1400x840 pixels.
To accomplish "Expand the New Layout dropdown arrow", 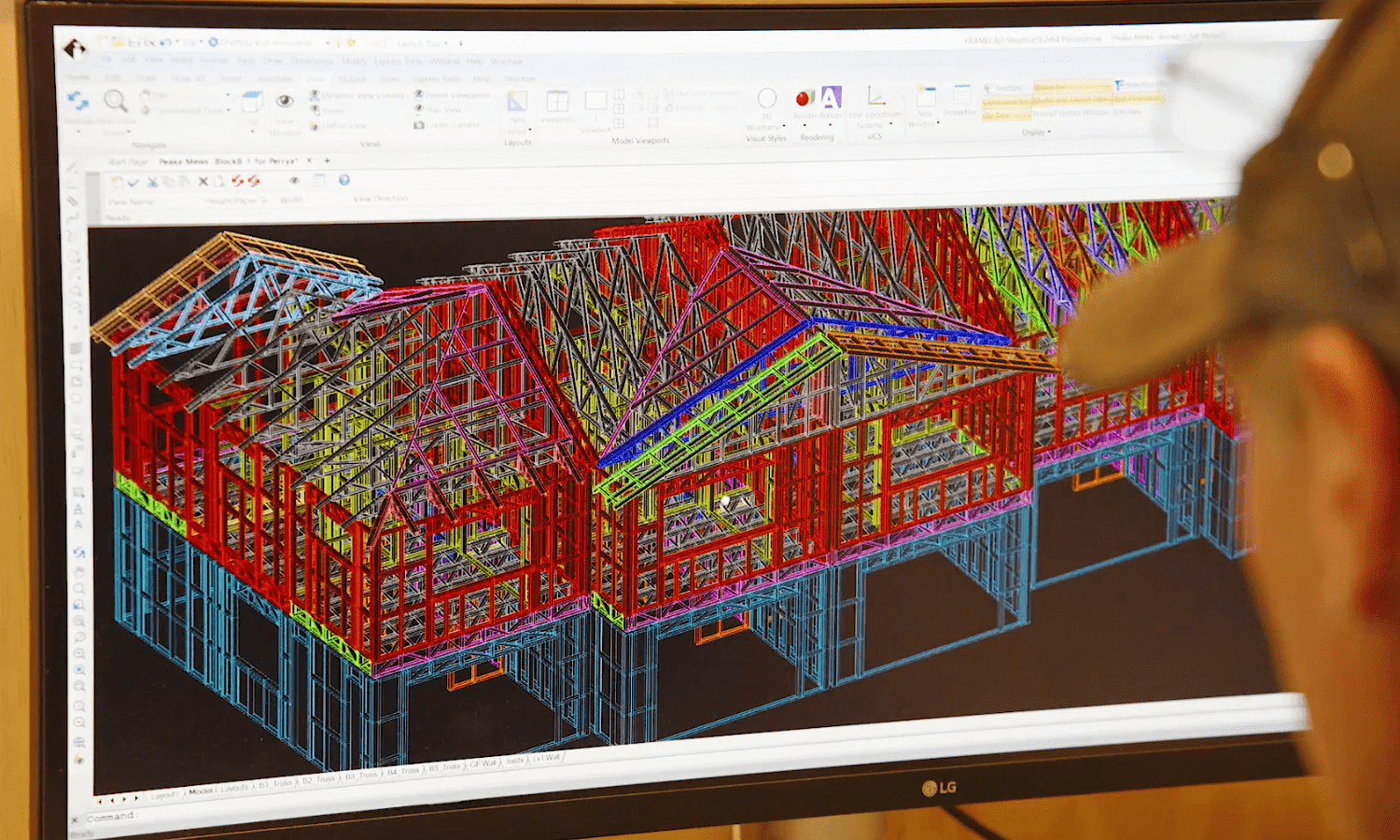I will point(529,130).
